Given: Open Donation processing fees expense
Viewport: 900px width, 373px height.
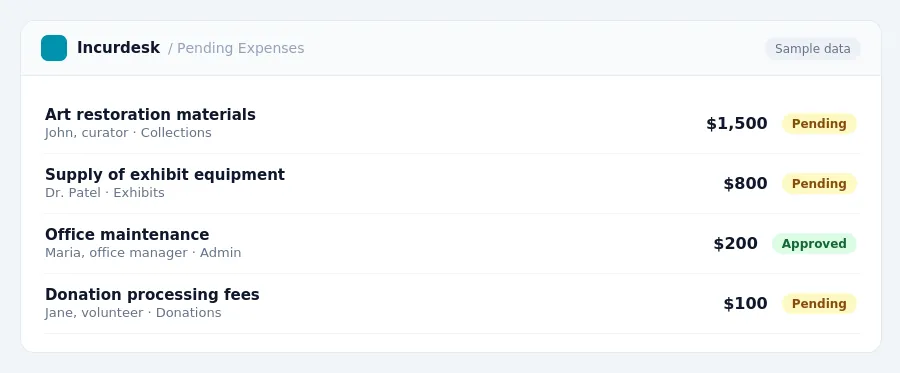Looking at the screenshot, I should (x=152, y=294).
